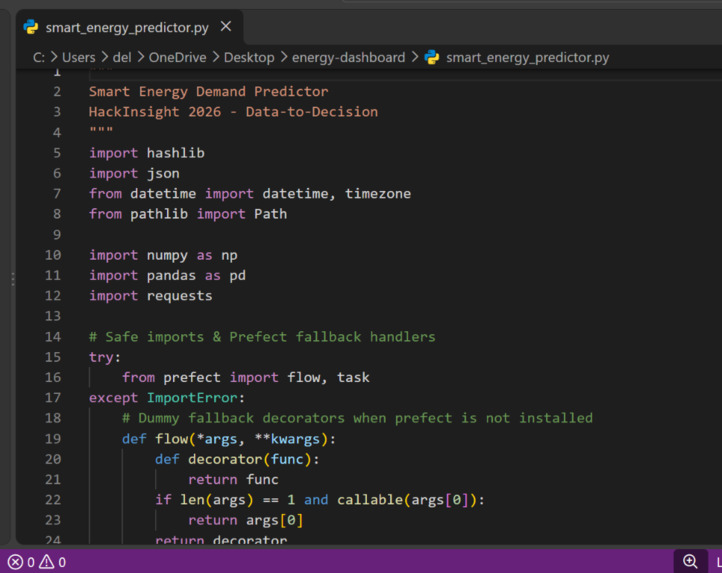
Task: Click line number 5 in the gutter
Action: [x=57, y=153]
